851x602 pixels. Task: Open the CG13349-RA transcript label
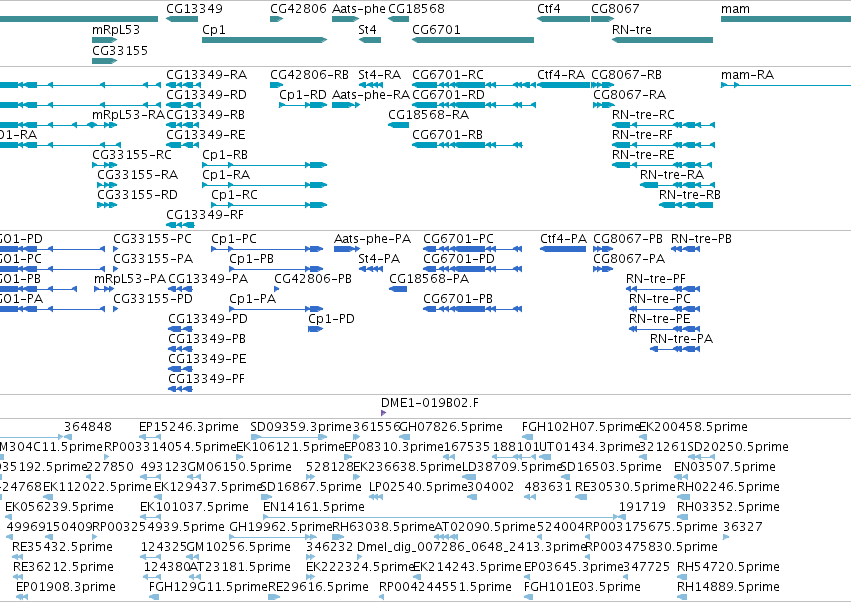(x=206, y=74)
